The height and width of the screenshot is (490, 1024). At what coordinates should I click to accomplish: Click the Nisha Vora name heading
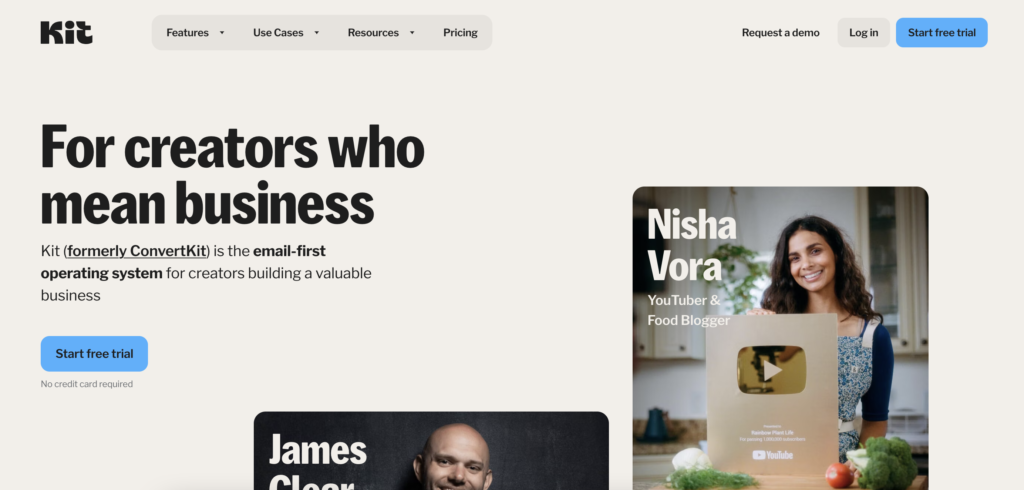coord(692,244)
